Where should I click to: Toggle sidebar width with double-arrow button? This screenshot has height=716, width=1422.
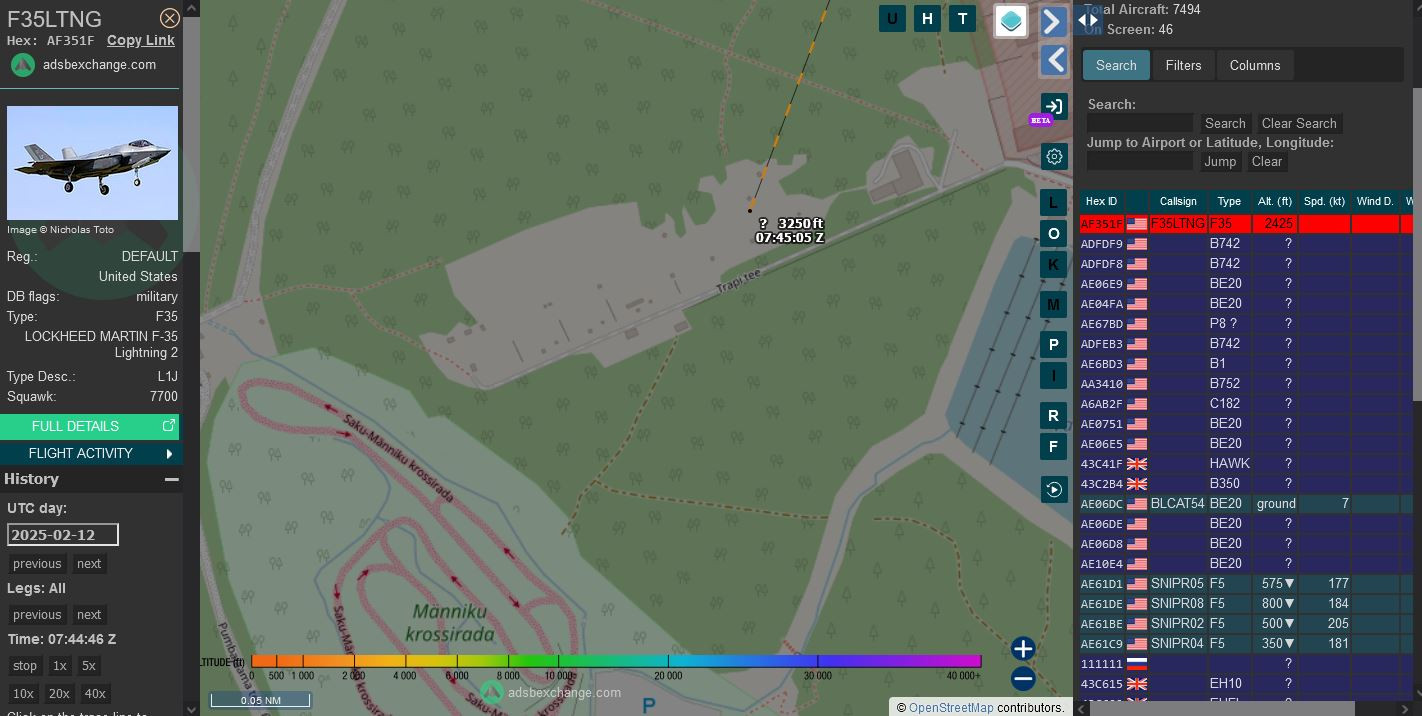click(1089, 19)
